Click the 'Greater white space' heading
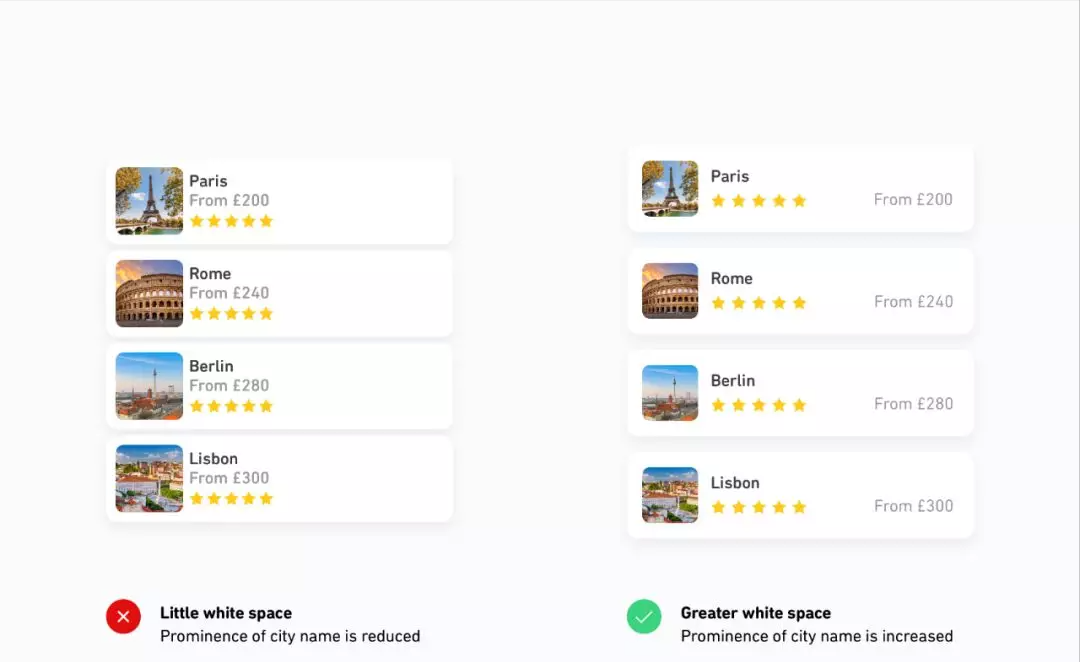The image size is (1080, 662). click(x=756, y=613)
